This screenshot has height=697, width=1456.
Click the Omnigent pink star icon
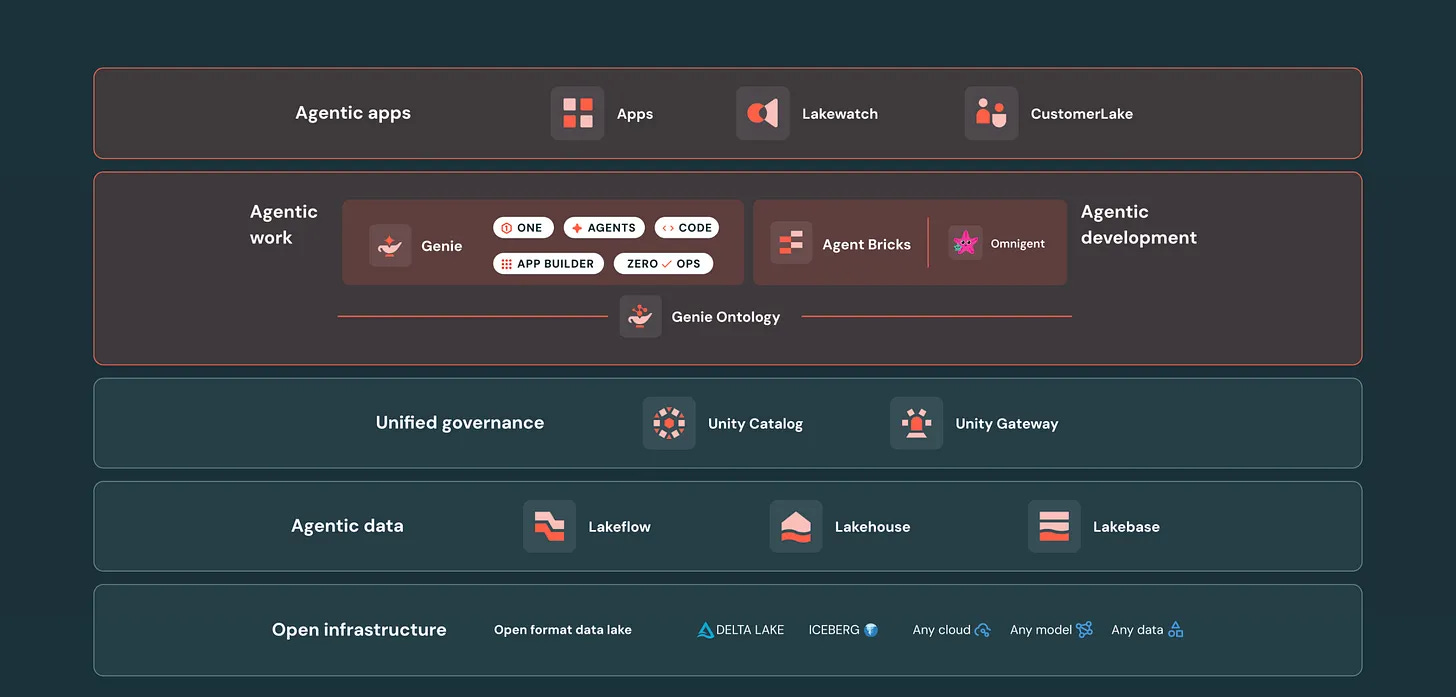click(x=965, y=243)
